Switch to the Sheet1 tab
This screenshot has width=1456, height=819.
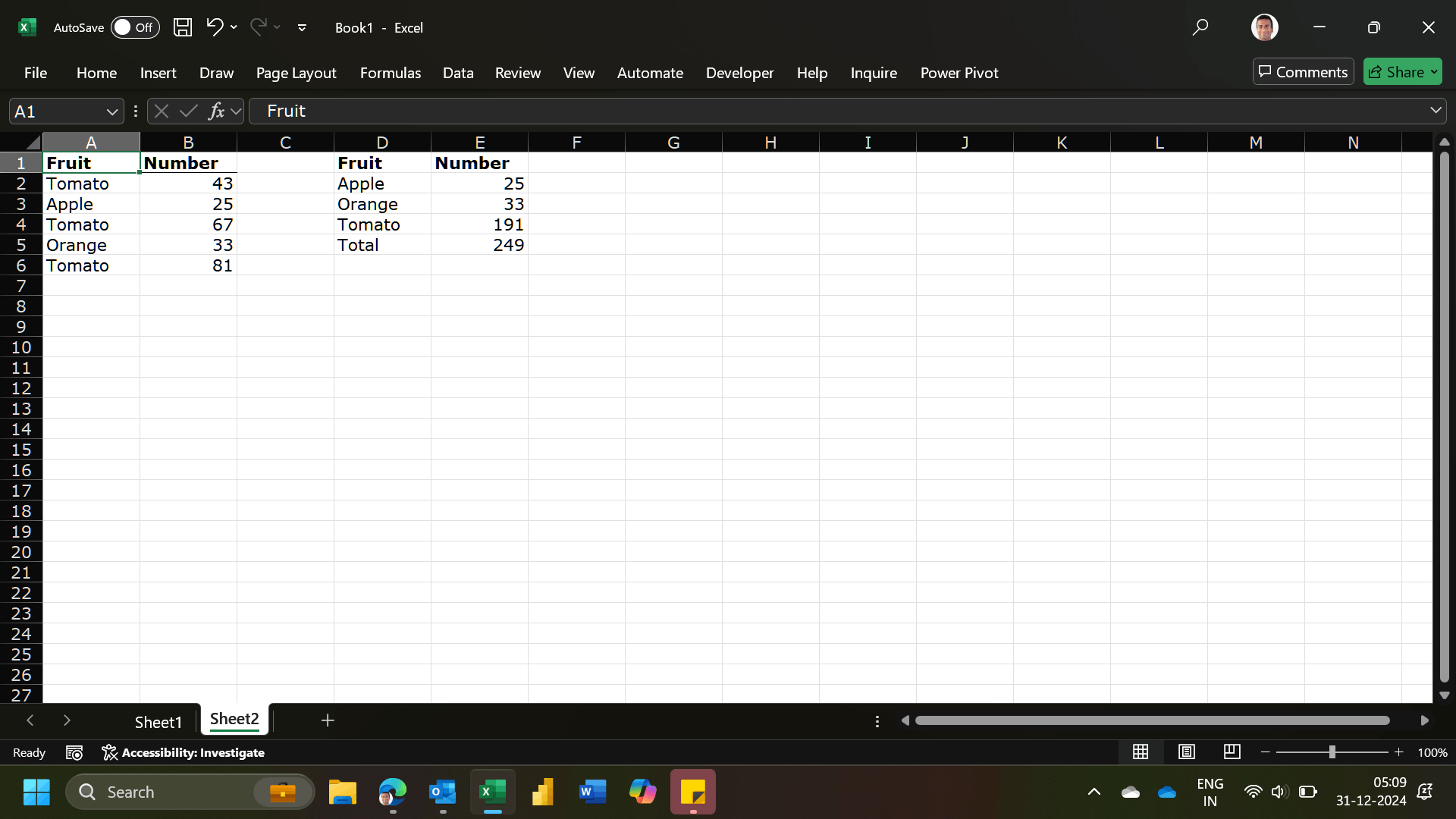pyautogui.click(x=158, y=722)
